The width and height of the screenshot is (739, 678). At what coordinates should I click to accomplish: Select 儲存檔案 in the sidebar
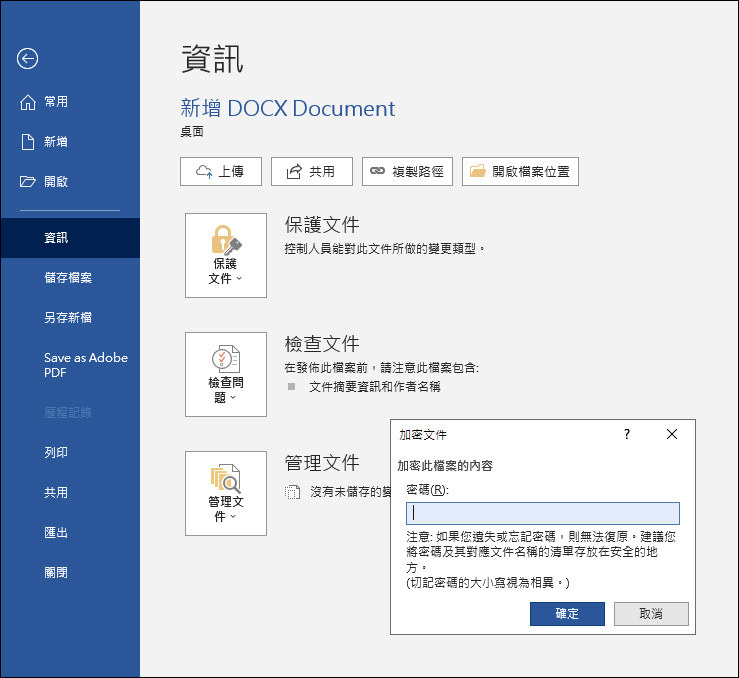[x=70, y=278]
